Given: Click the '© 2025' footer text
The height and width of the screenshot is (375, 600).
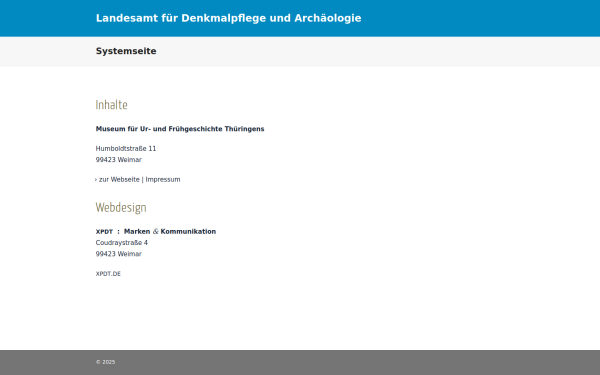Looking at the screenshot, I should click(106, 362).
